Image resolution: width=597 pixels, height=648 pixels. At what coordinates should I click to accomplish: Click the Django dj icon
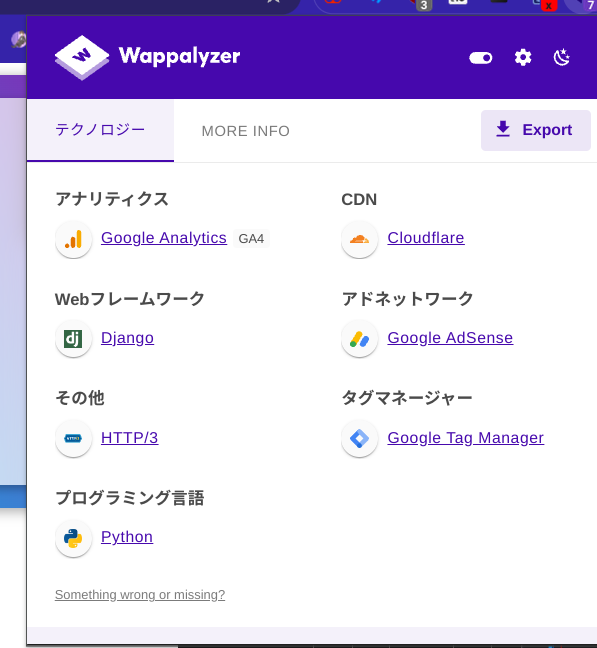[x=74, y=339]
